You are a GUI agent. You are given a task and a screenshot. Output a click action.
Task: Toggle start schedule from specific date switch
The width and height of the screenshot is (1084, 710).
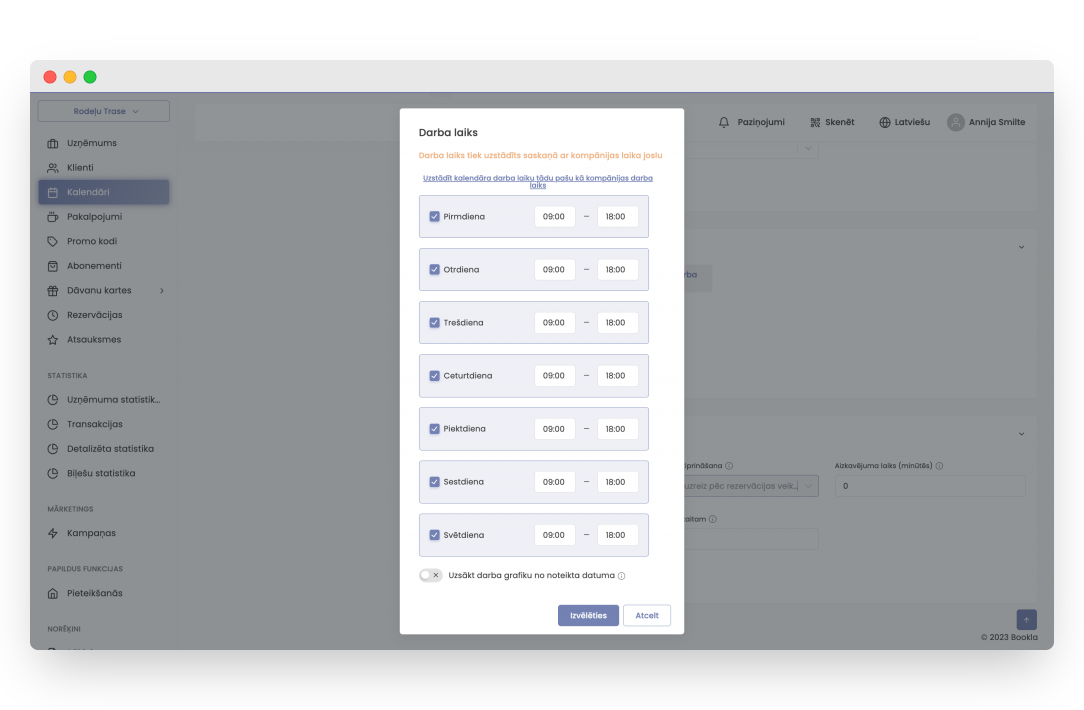430,575
